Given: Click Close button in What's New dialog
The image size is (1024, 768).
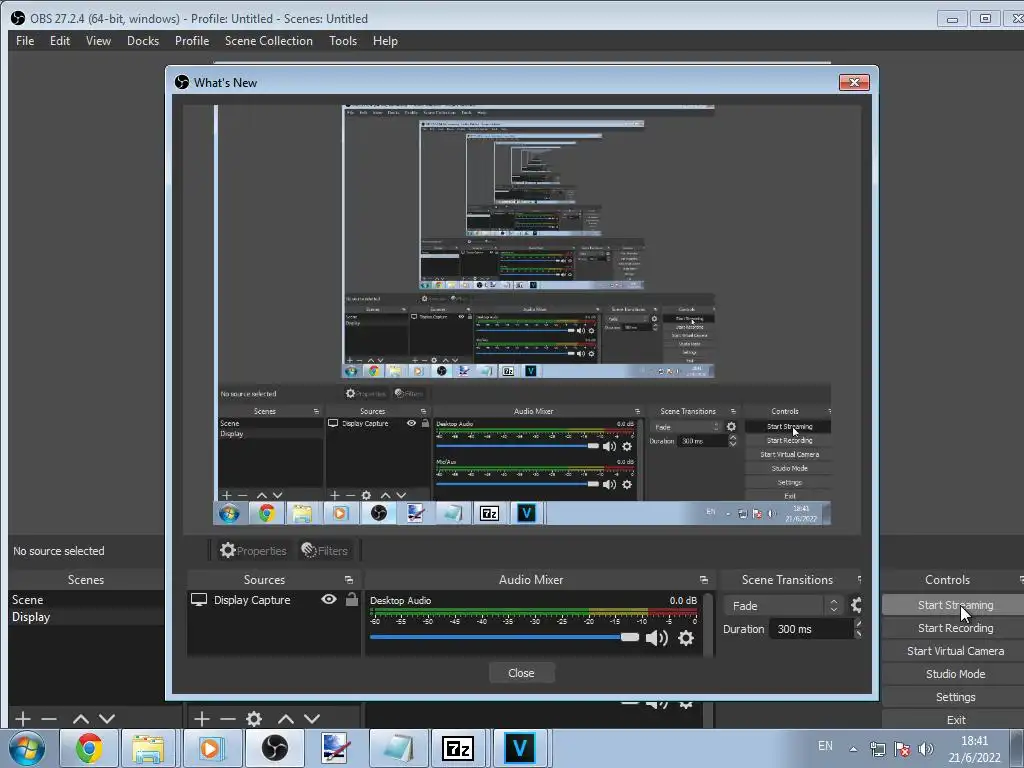Looking at the screenshot, I should tap(521, 673).
